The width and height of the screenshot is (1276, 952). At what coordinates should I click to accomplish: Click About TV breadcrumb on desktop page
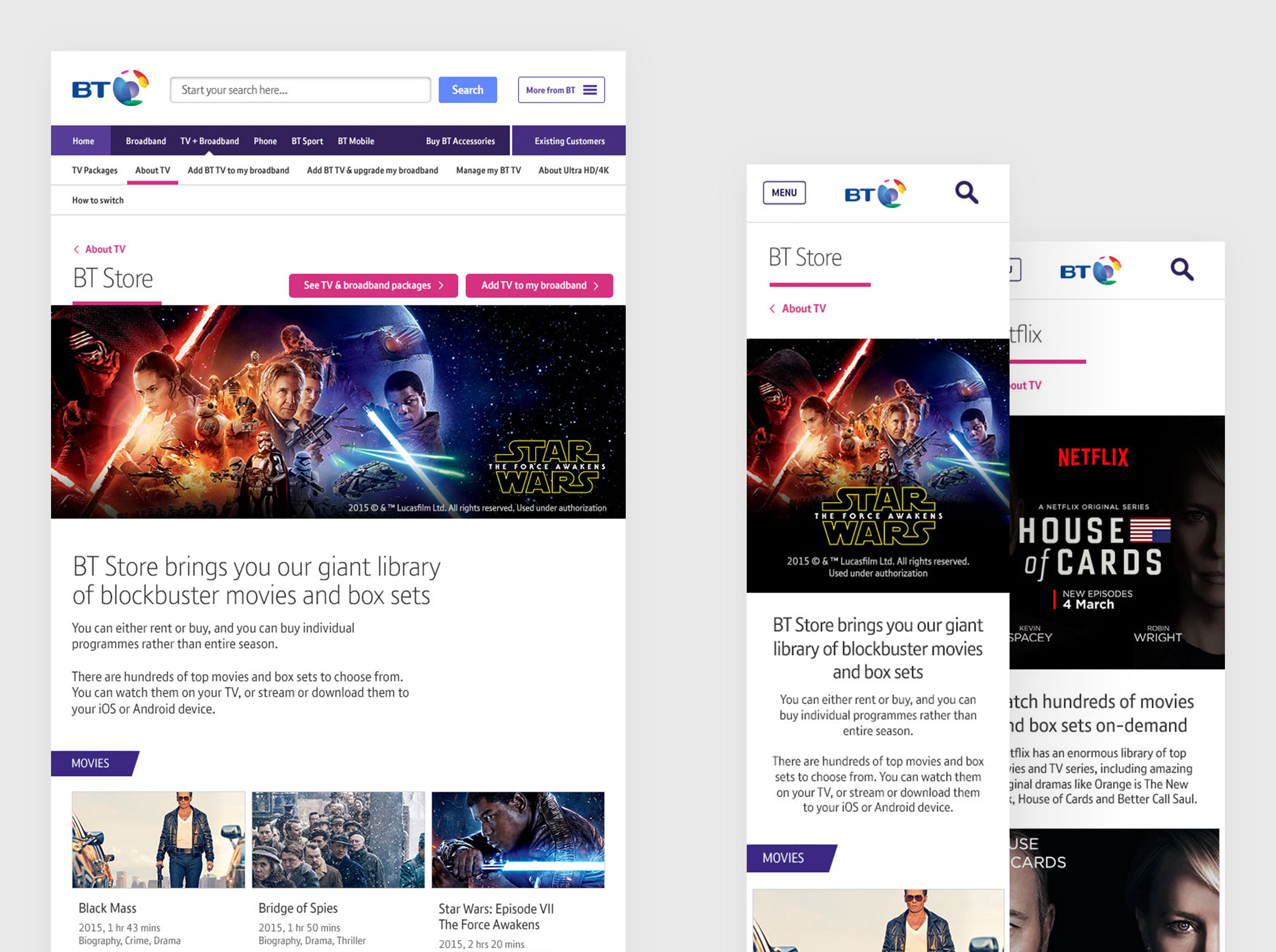[100, 249]
